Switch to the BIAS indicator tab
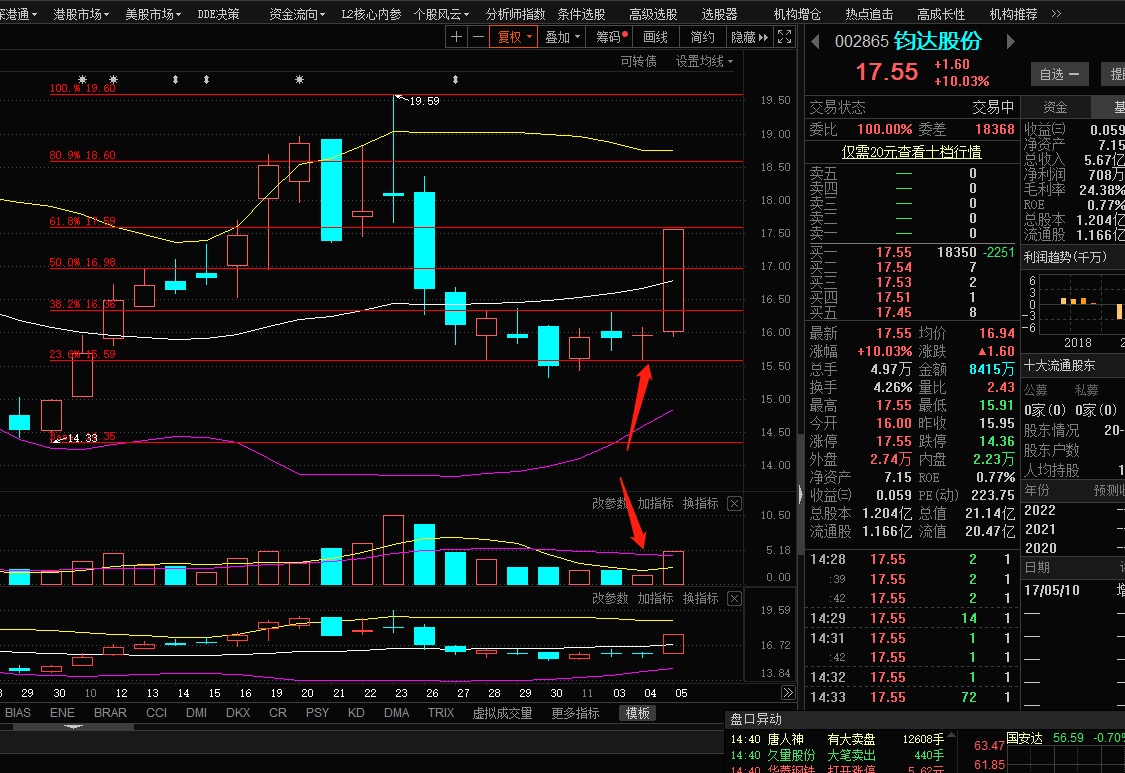1125x773 pixels. pos(18,713)
